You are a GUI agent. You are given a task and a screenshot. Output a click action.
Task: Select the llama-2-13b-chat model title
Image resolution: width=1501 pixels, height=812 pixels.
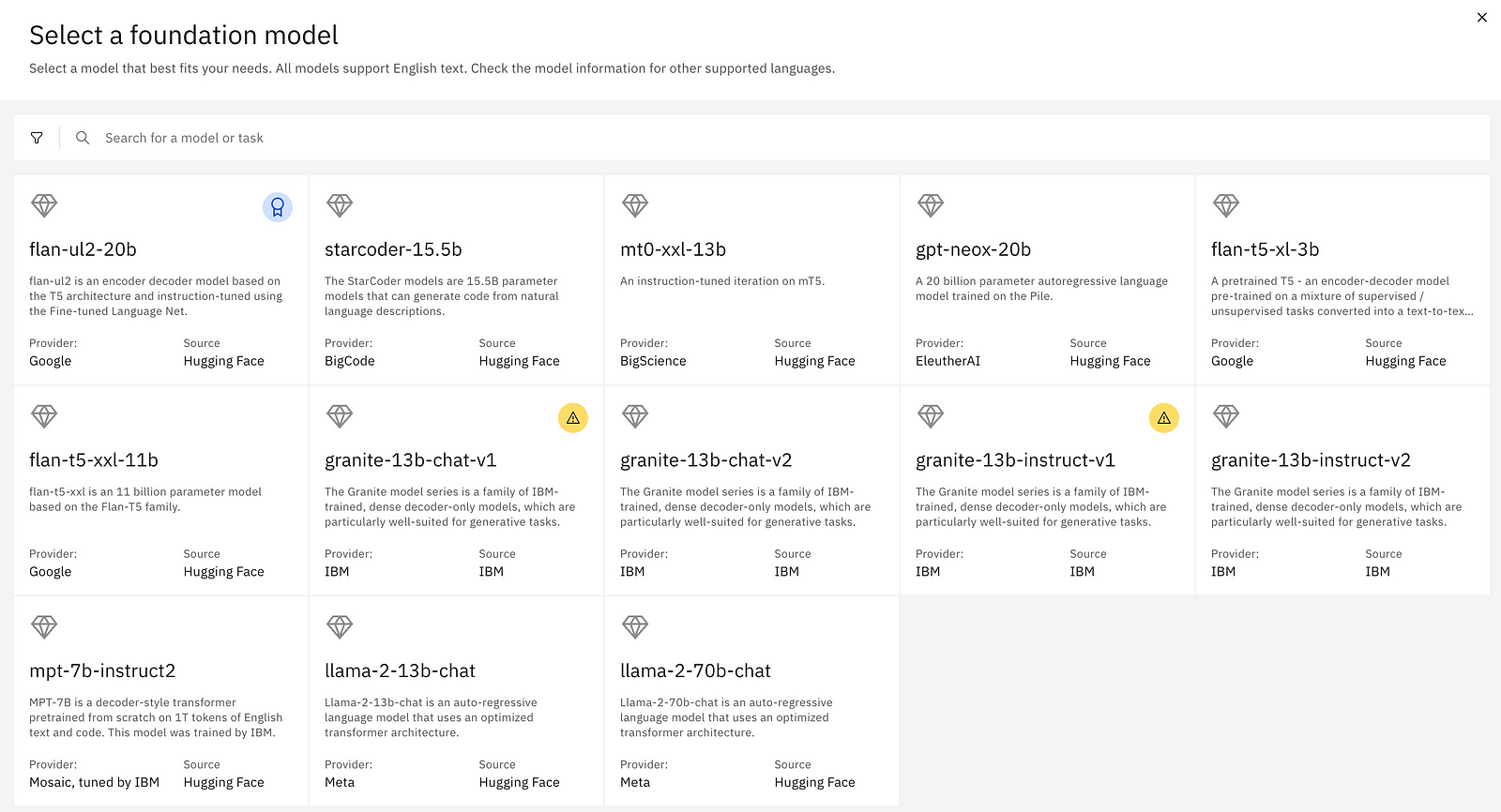(x=400, y=671)
